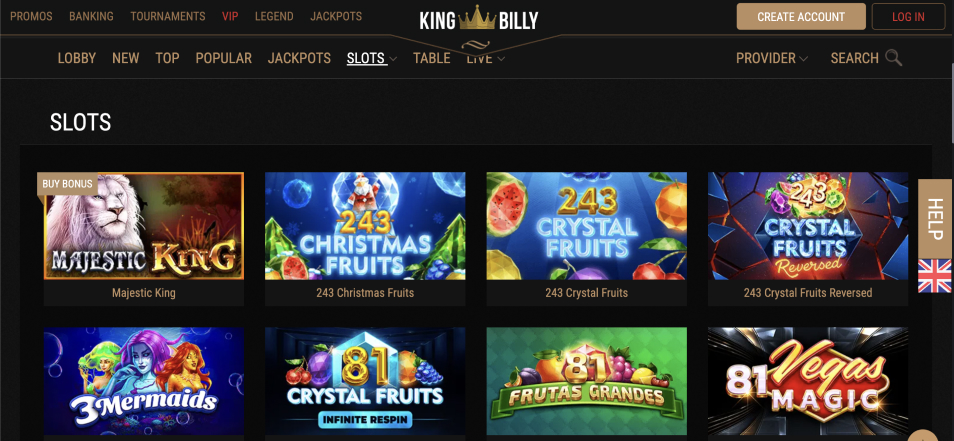The image size is (954, 441).
Task: Open the TOURNAMENTS menu item
Action: (167, 16)
